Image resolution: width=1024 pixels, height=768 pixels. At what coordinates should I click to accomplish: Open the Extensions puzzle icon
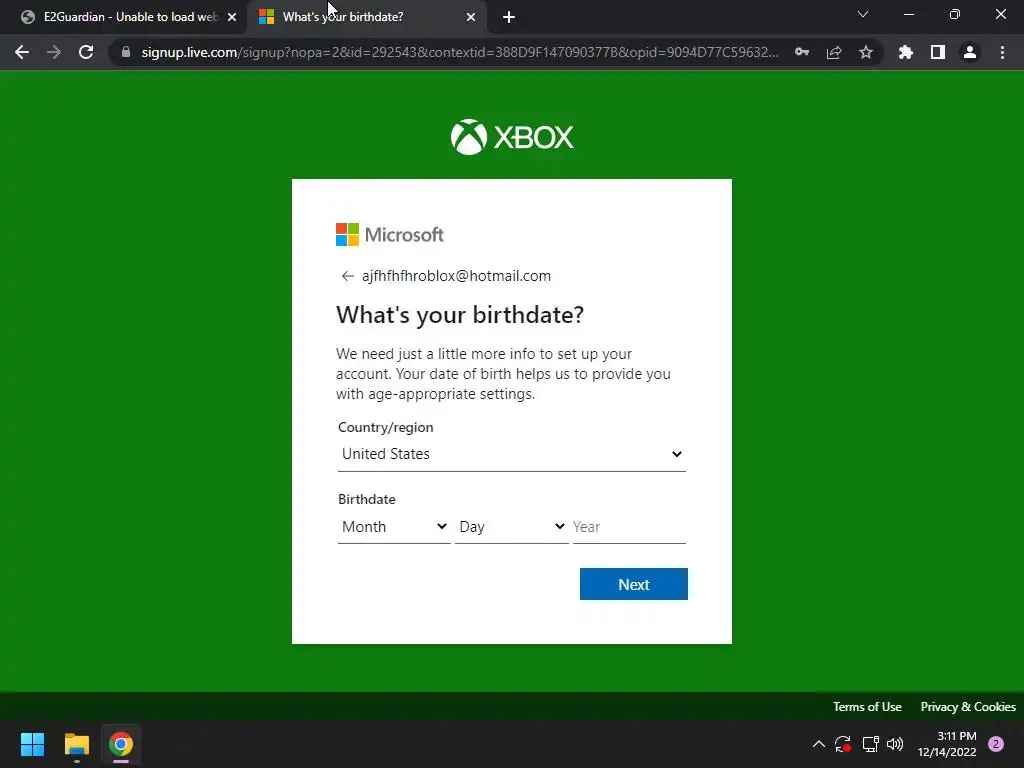(x=906, y=52)
